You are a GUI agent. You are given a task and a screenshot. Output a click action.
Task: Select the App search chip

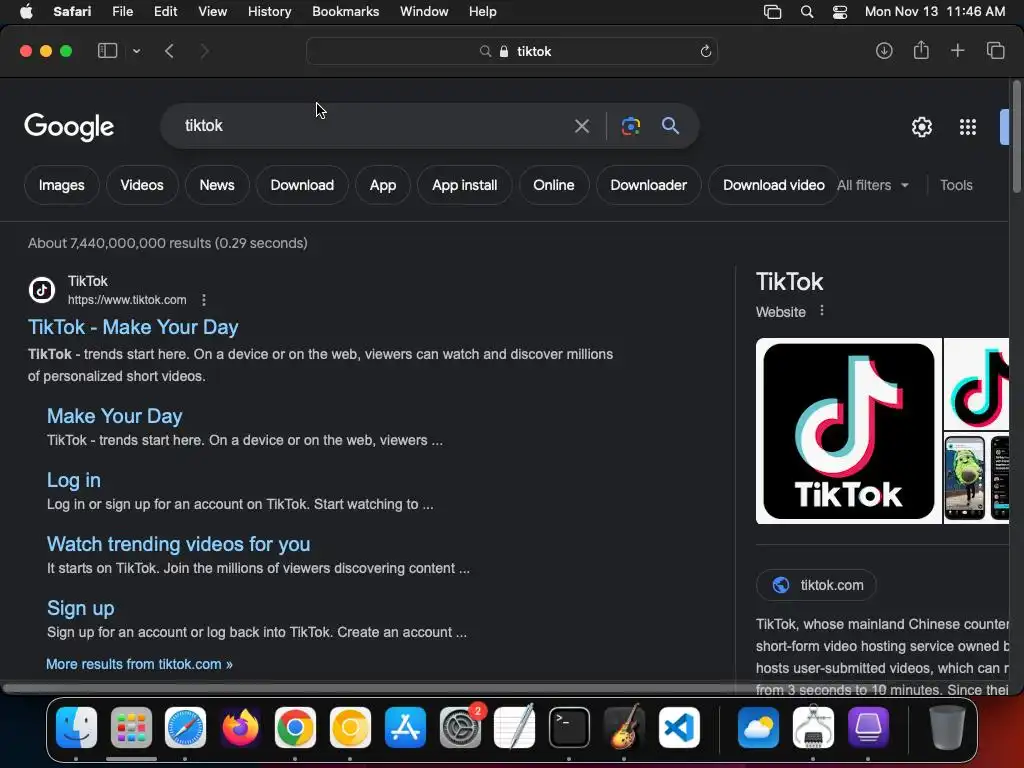click(383, 185)
